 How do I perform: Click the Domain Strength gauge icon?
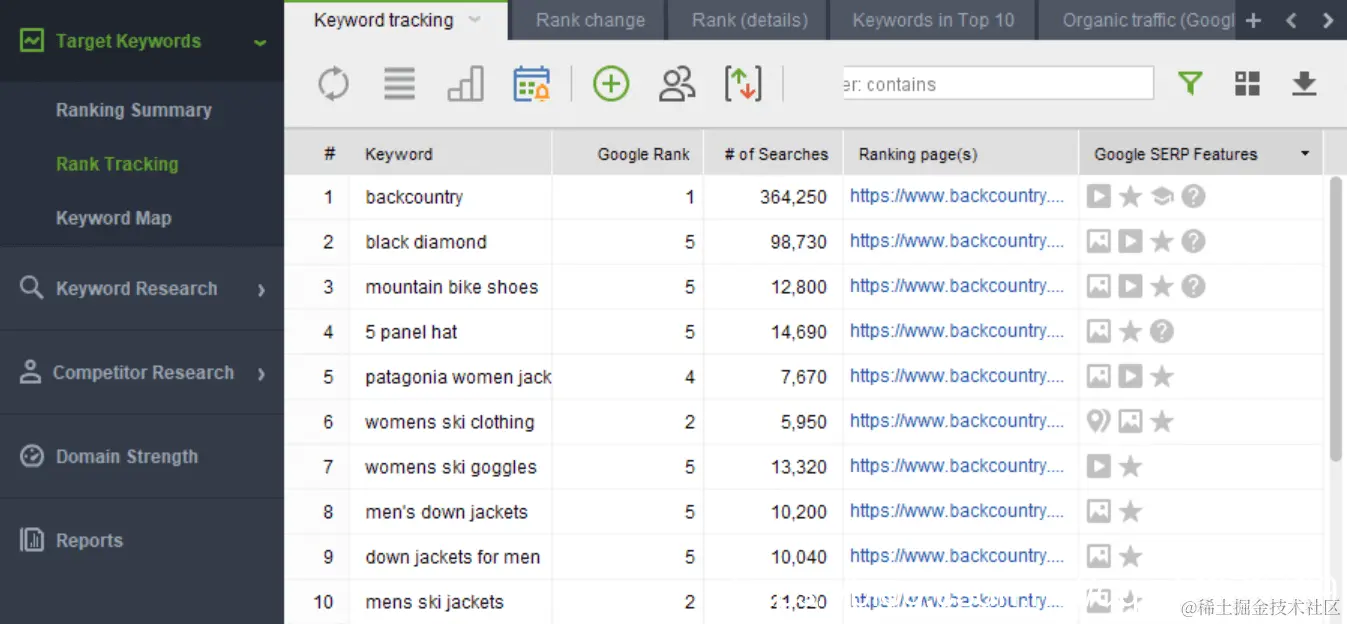[32, 456]
